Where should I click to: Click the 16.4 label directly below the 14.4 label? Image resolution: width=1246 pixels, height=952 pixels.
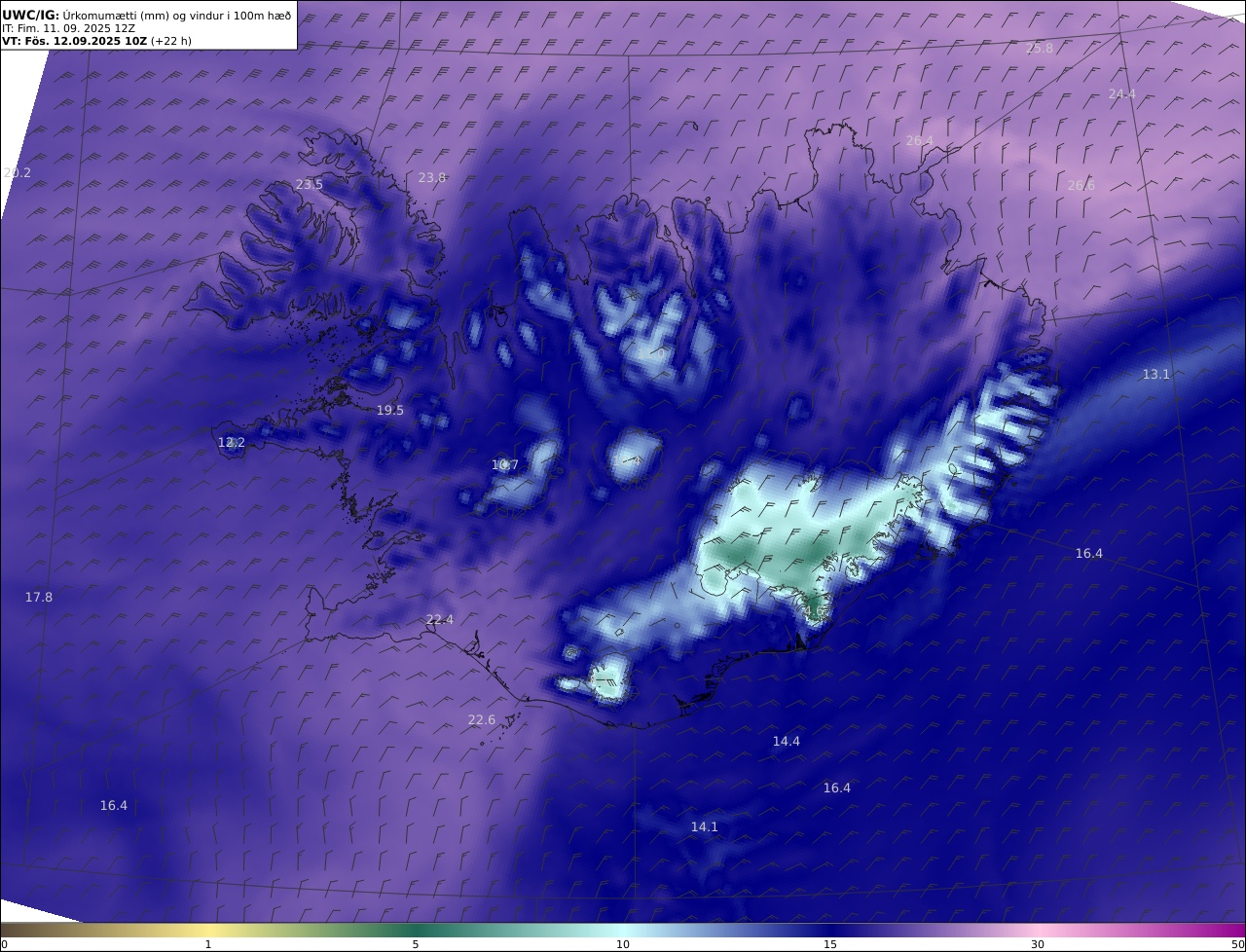click(837, 787)
